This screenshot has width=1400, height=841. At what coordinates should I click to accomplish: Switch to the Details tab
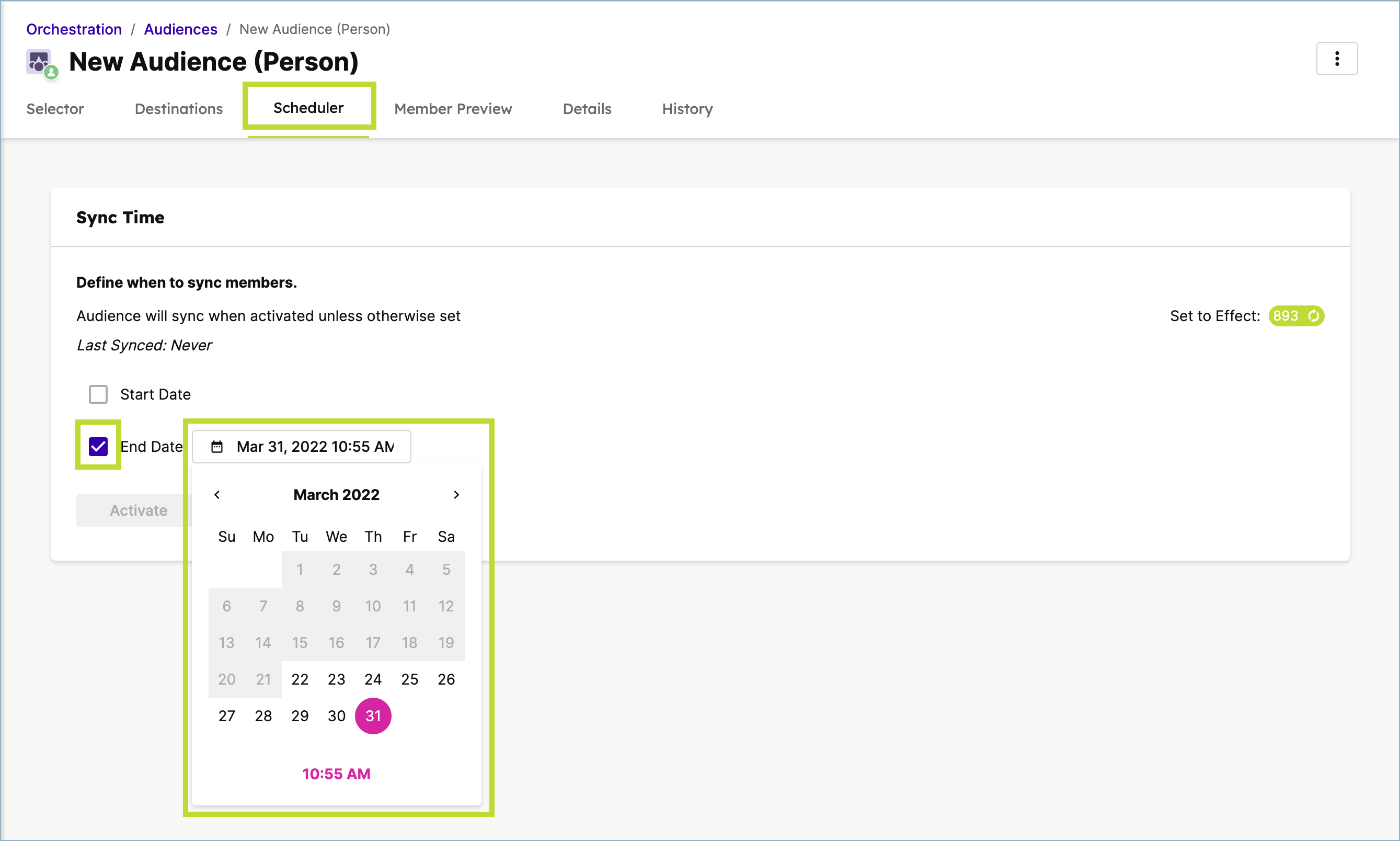coord(587,109)
